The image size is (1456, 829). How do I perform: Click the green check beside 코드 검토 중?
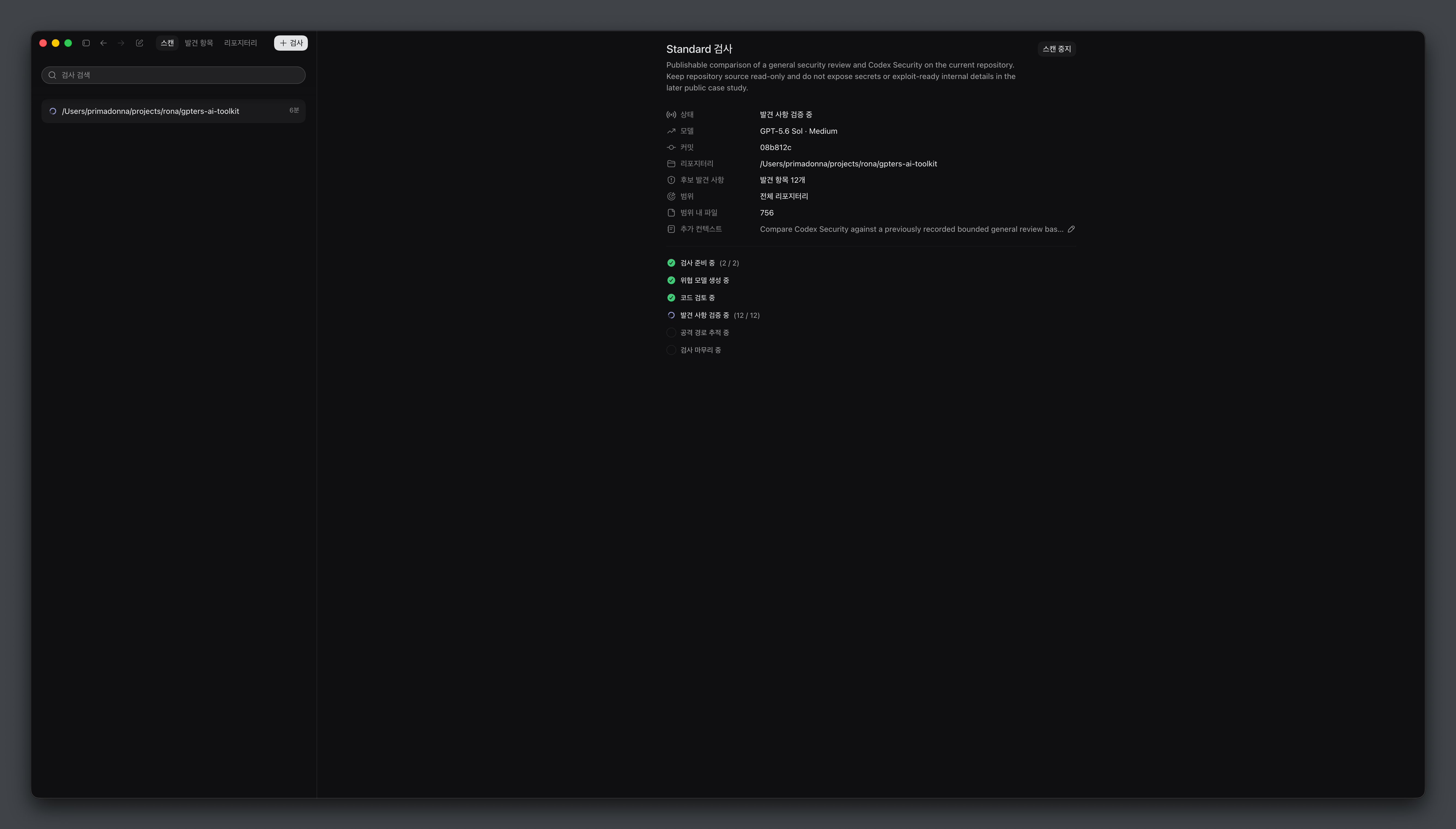[x=671, y=298]
